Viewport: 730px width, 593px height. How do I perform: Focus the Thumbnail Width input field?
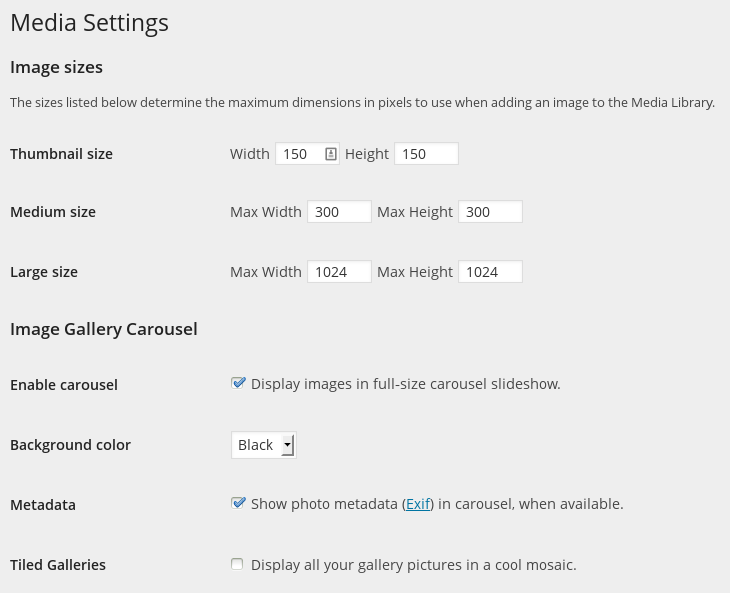307,154
